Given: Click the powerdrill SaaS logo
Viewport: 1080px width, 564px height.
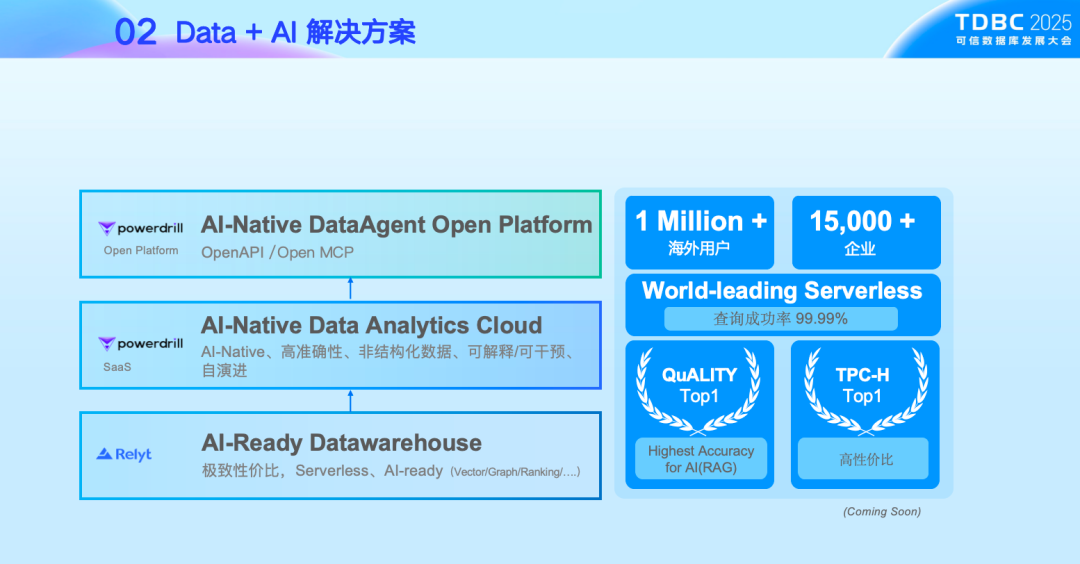Looking at the screenshot, I should pos(141,344).
